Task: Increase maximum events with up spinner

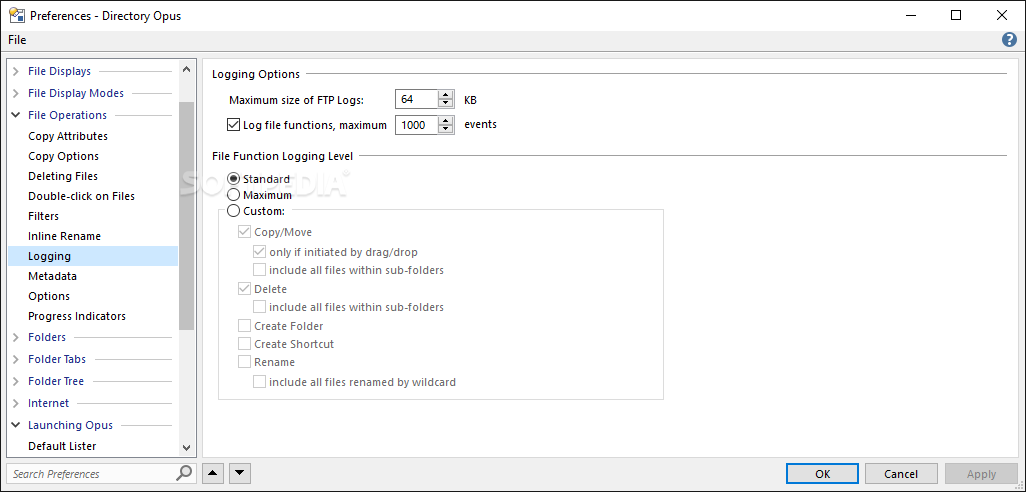Action: [446, 120]
